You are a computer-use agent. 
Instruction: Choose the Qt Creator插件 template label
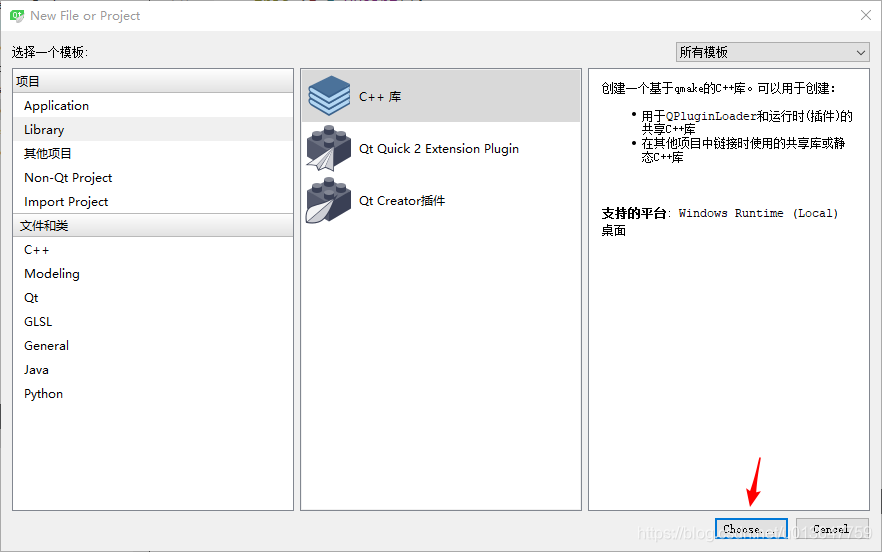click(402, 200)
